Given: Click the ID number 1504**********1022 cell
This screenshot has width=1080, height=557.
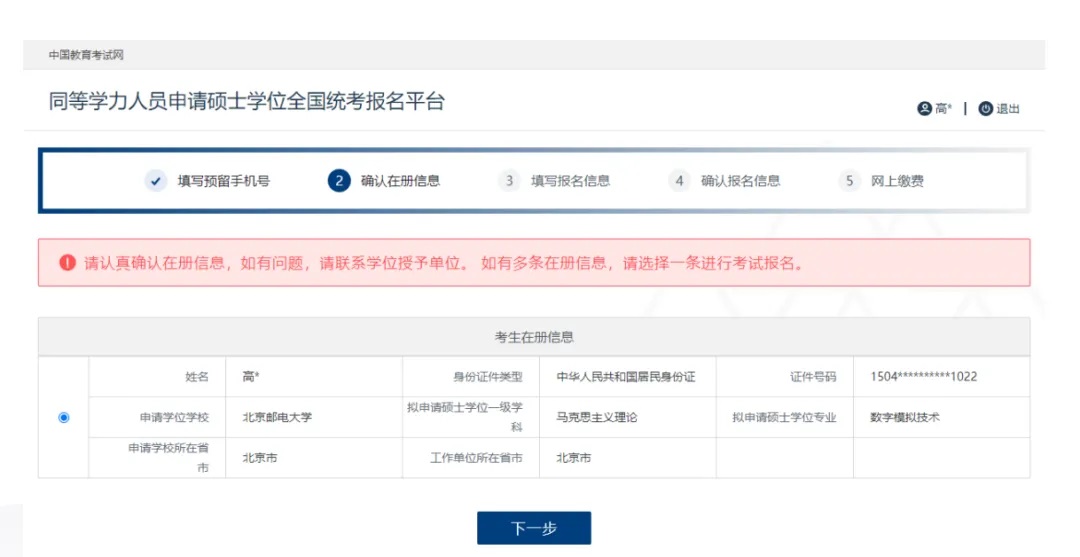Looking at the screenshot, I should (923, 377).
